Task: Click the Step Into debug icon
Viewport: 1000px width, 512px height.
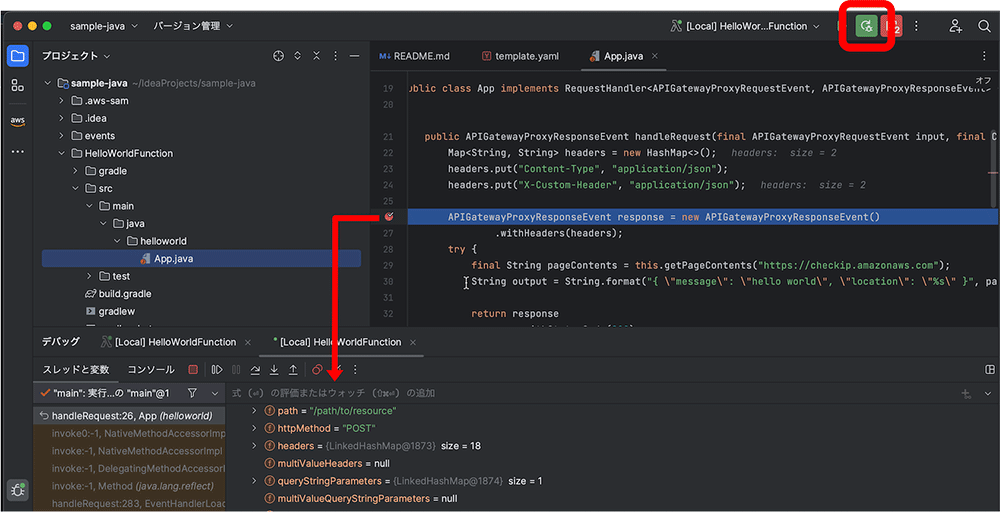Action: click(274, 370)
